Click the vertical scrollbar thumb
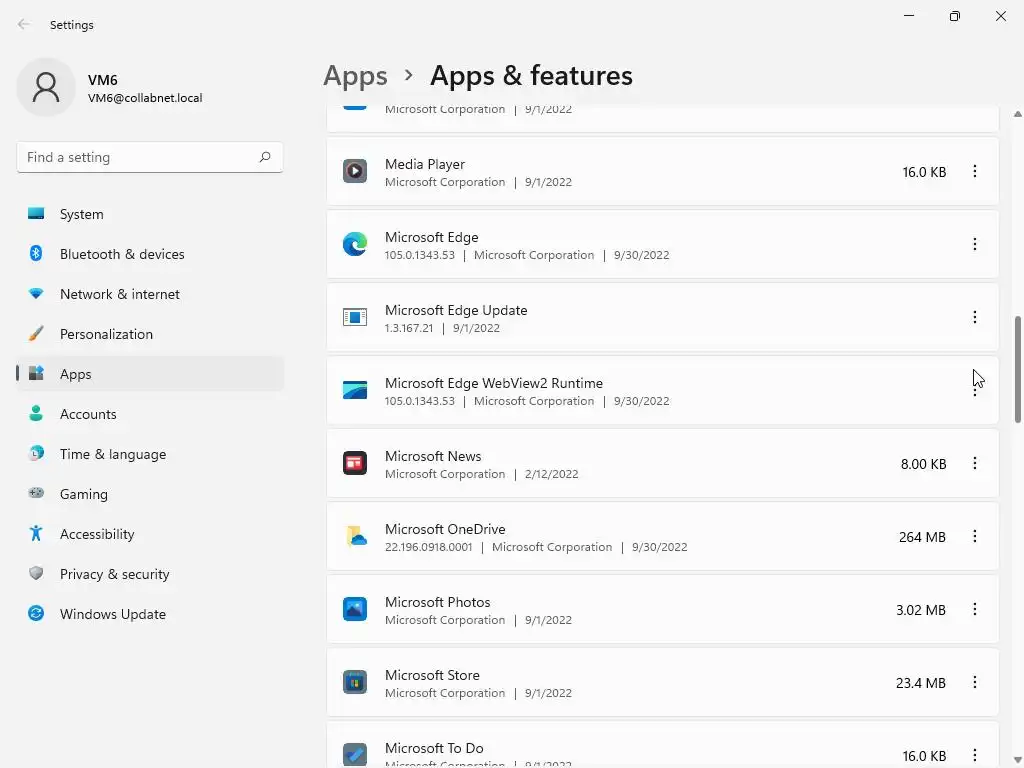 1018,370
